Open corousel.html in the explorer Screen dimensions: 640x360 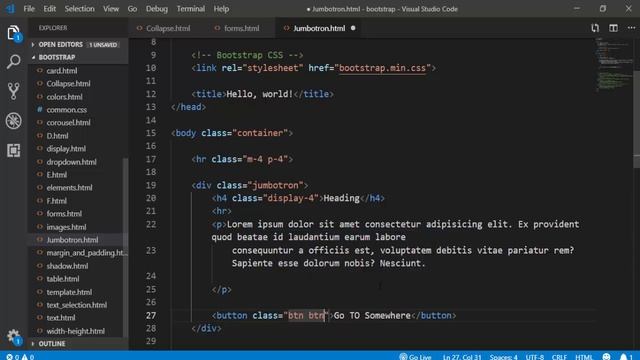[x=68, y=122]
